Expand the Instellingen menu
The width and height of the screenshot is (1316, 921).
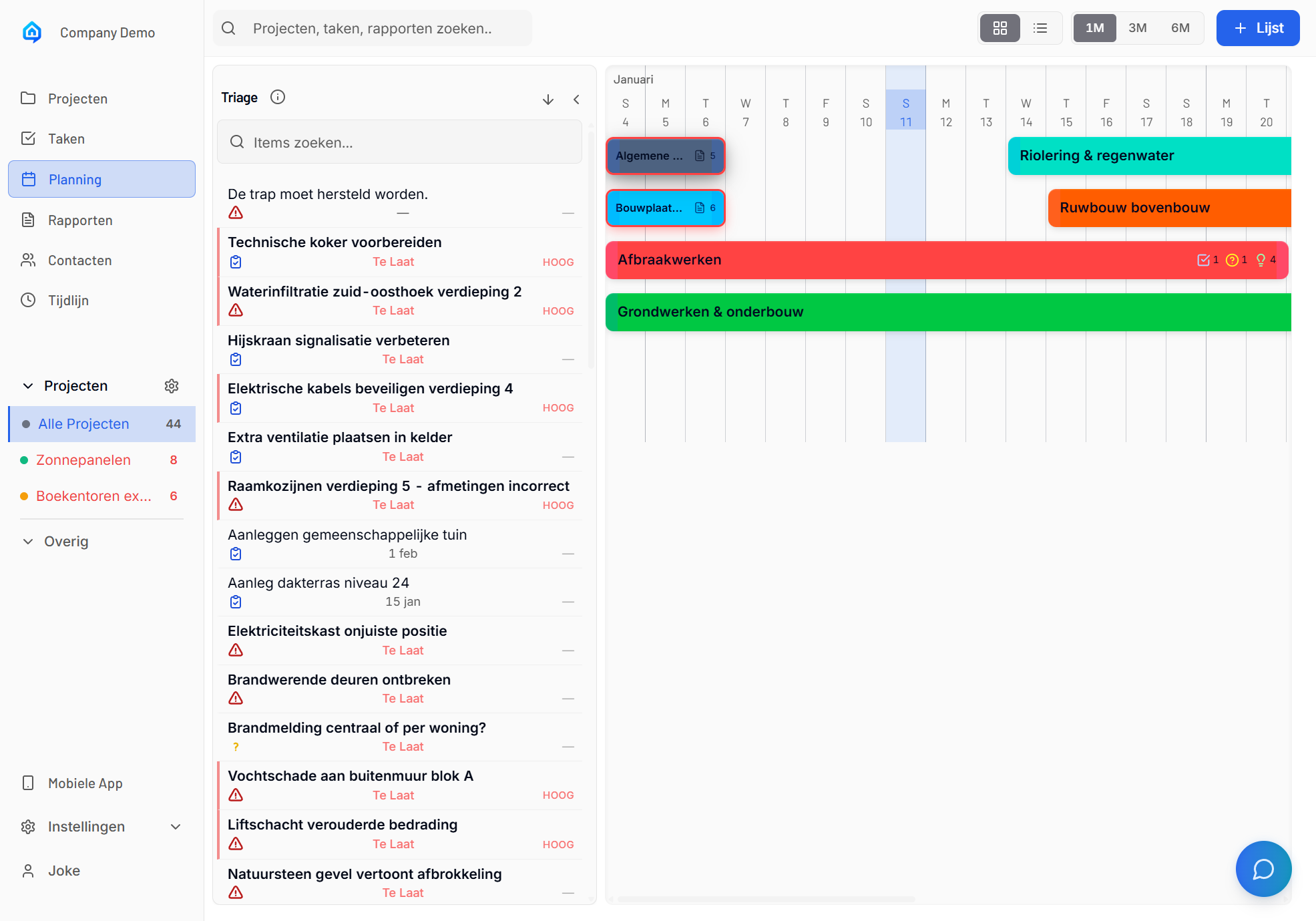click(x=176, y=826)
